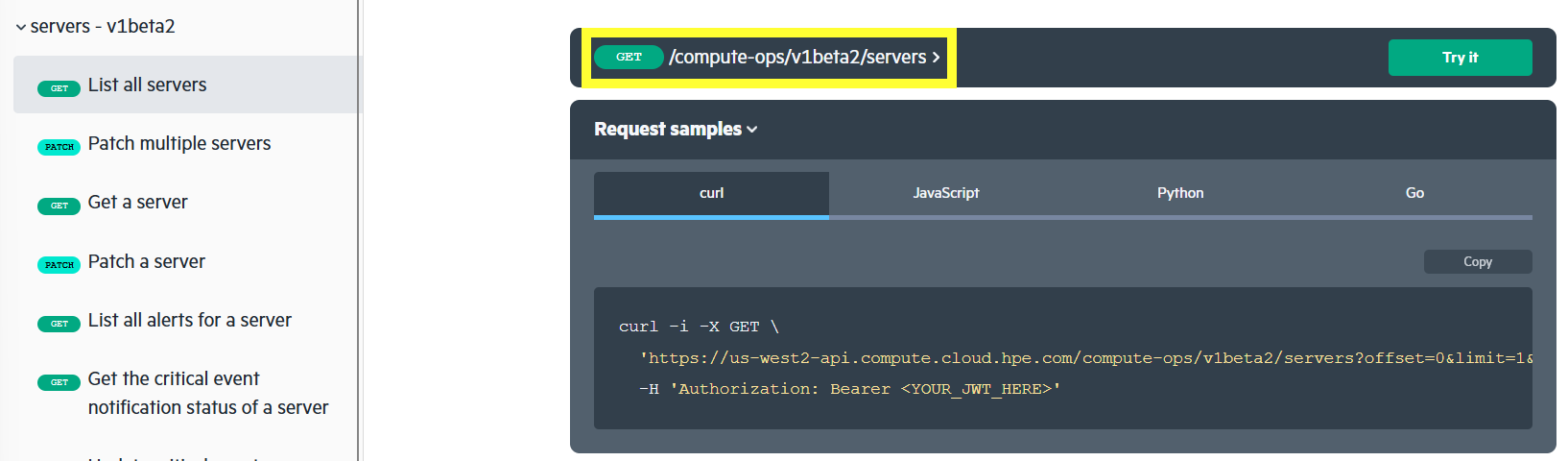Click the us-west2-api URL in code sample
1568x461 pixels.
(1086, 357)
